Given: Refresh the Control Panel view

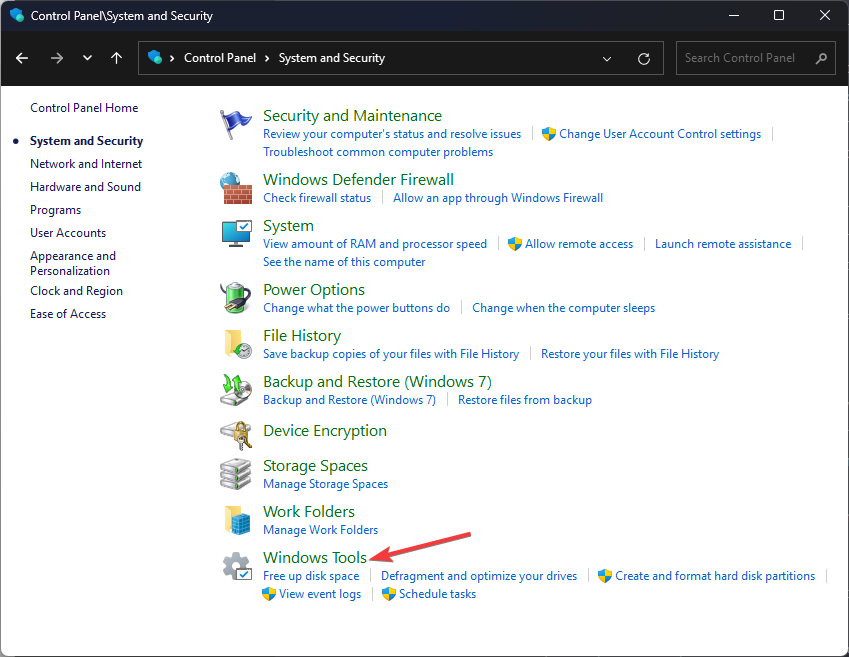Looking at the screenshot, I should (644, 58).
